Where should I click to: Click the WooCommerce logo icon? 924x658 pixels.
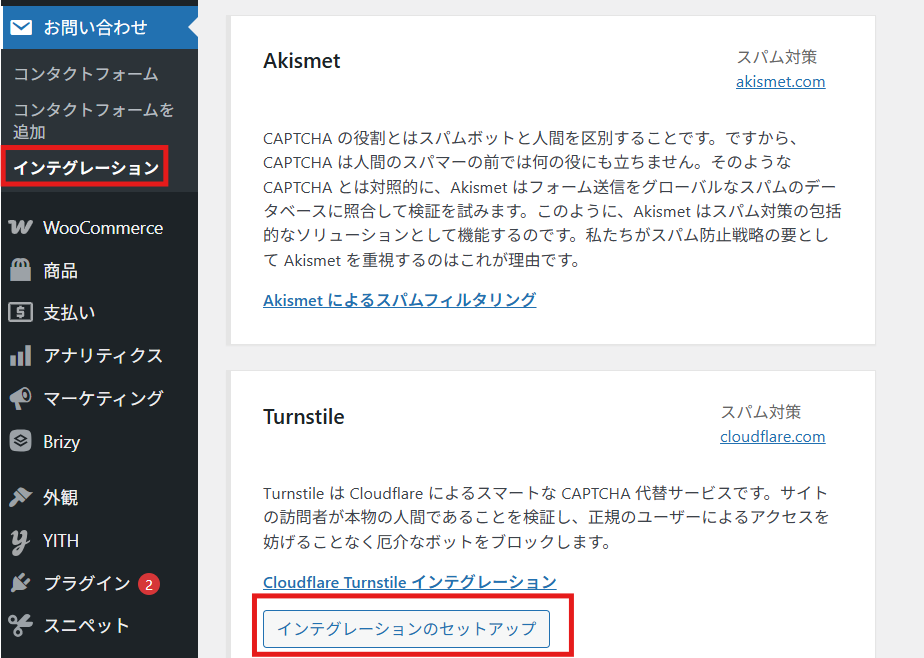(20, 228)
